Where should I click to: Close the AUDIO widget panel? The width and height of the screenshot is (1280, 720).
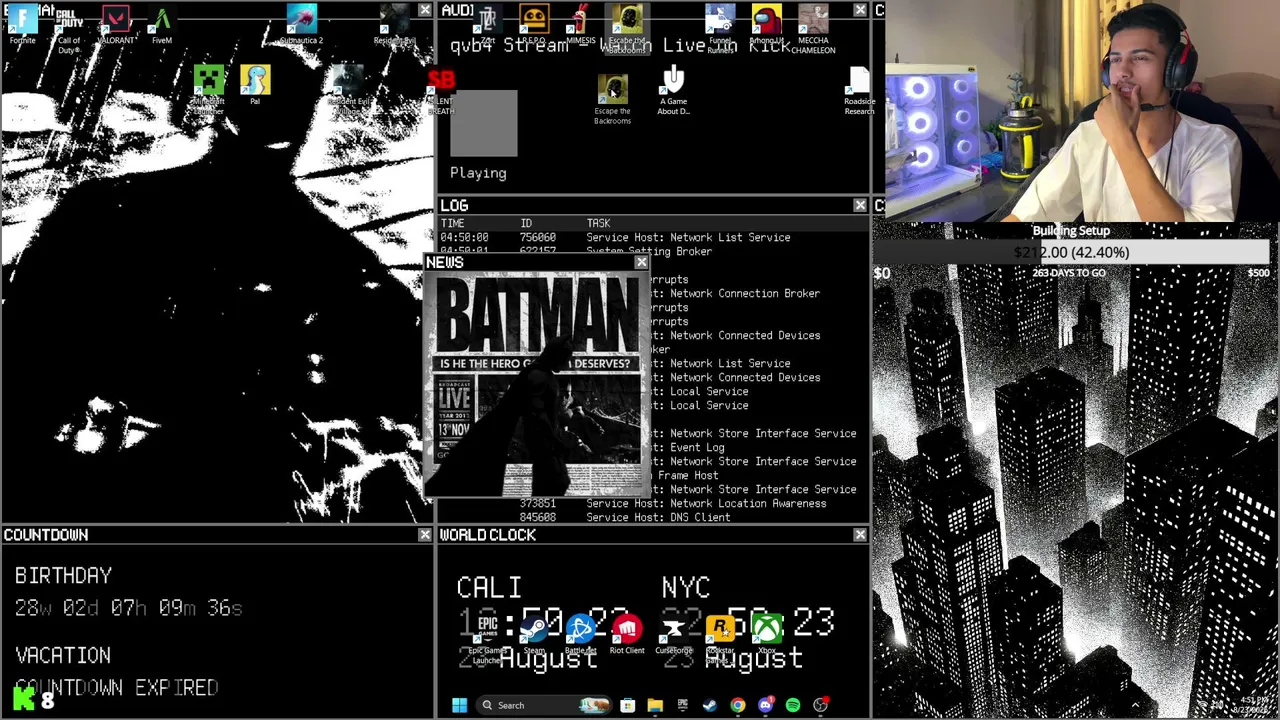click(860, 10)
